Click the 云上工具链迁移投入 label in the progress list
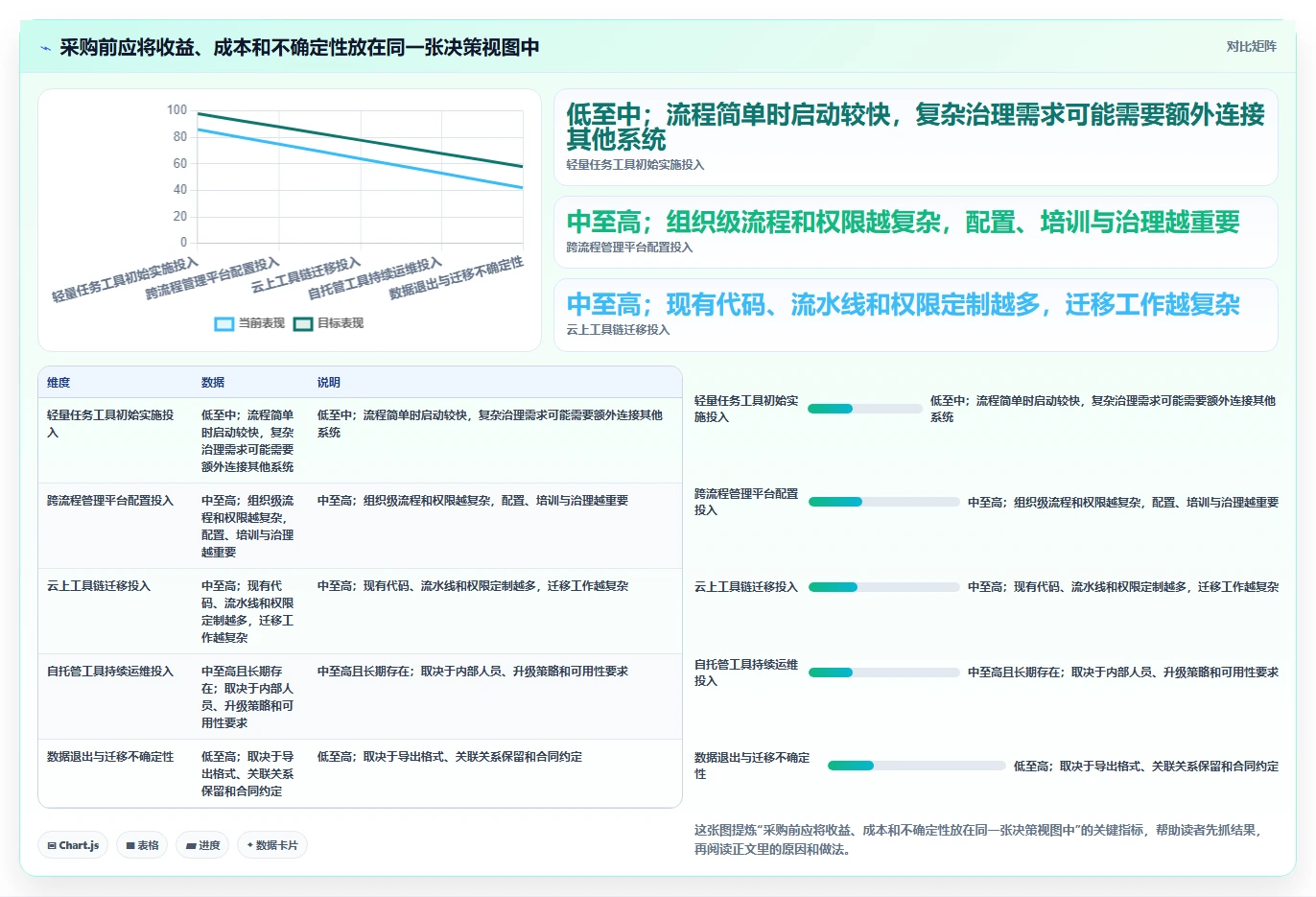This screenshot has height=897, width=1316. click(x=746, y=587)
